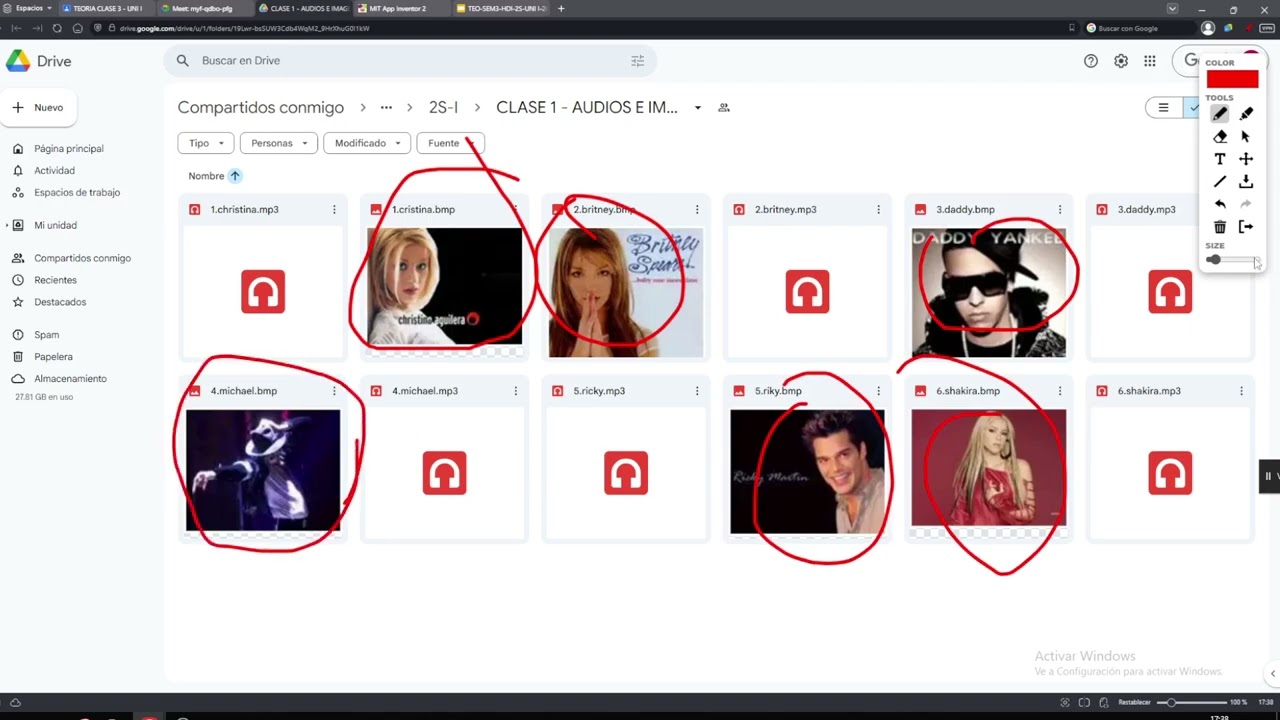This screenshot has width=1280, height=720.
Task: Open the Modificado filter dropdown
Action: tap(367, 143)
